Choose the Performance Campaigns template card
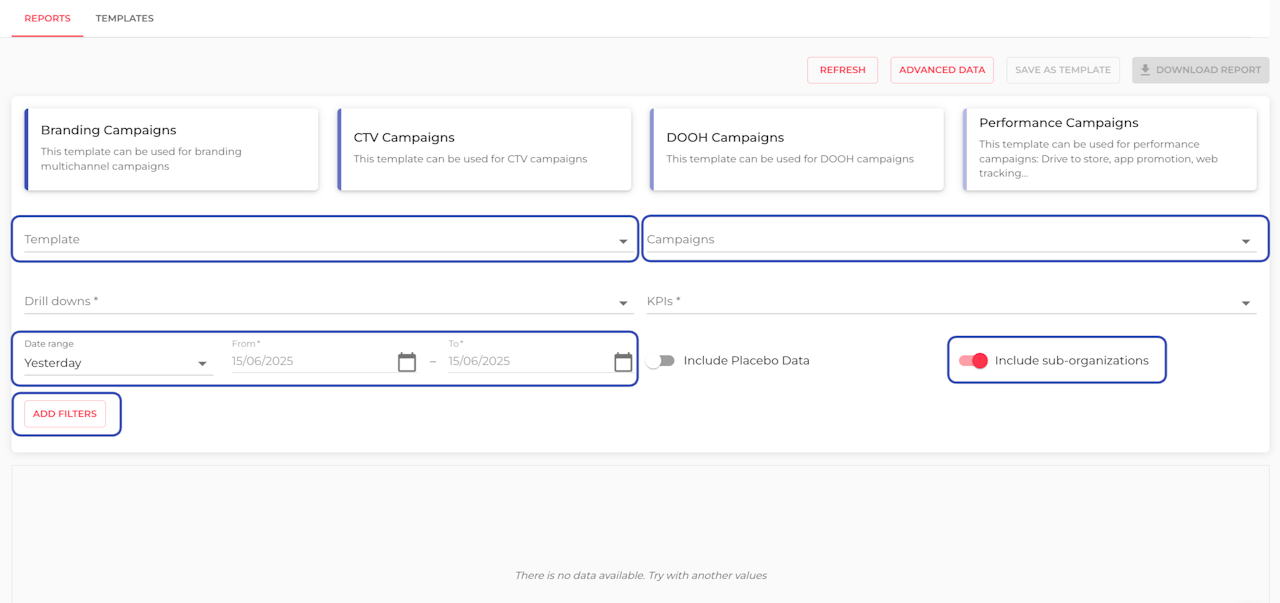The height and width of the screenshot is (603, 1280). 1110,149
